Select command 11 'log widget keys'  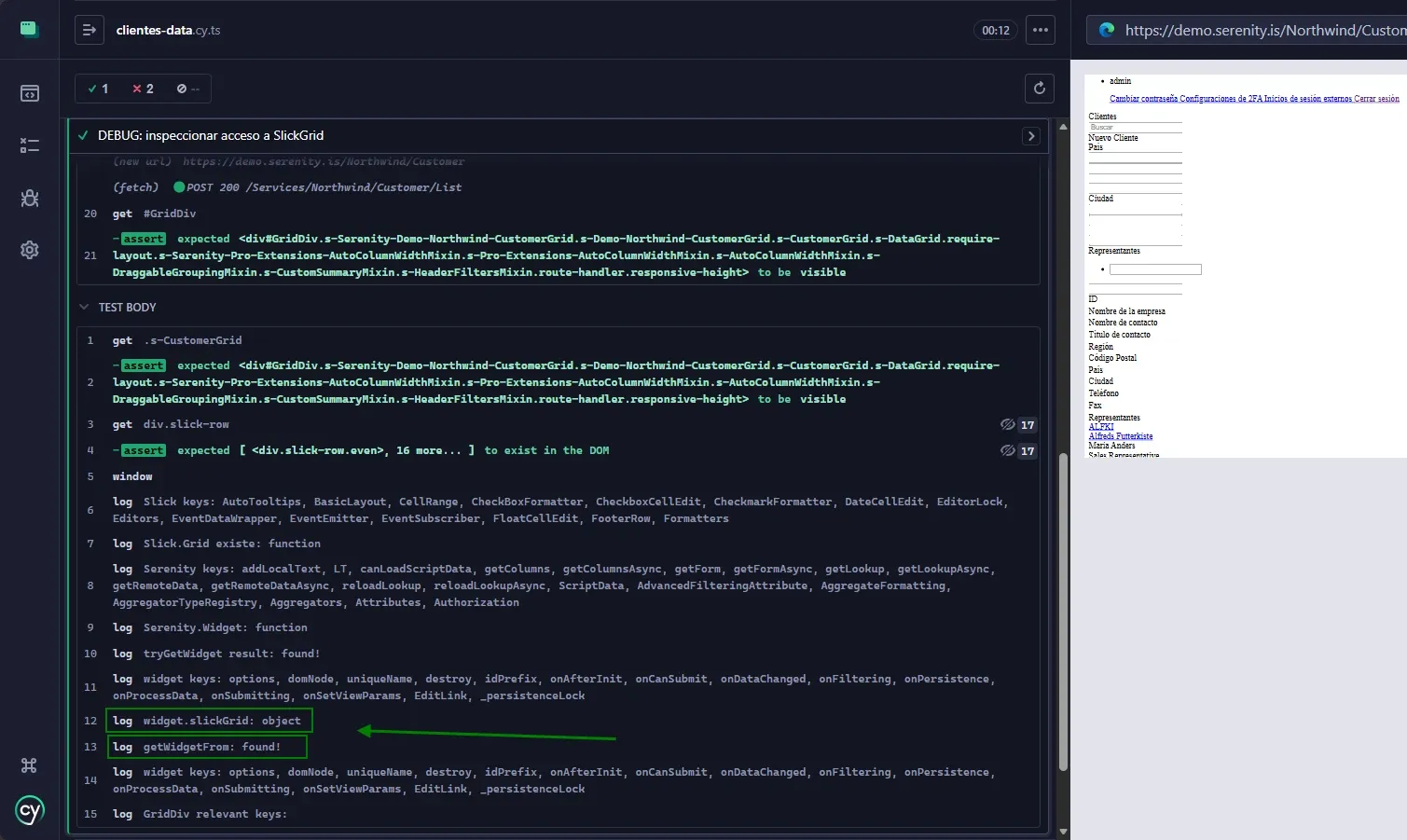point(559,687)
